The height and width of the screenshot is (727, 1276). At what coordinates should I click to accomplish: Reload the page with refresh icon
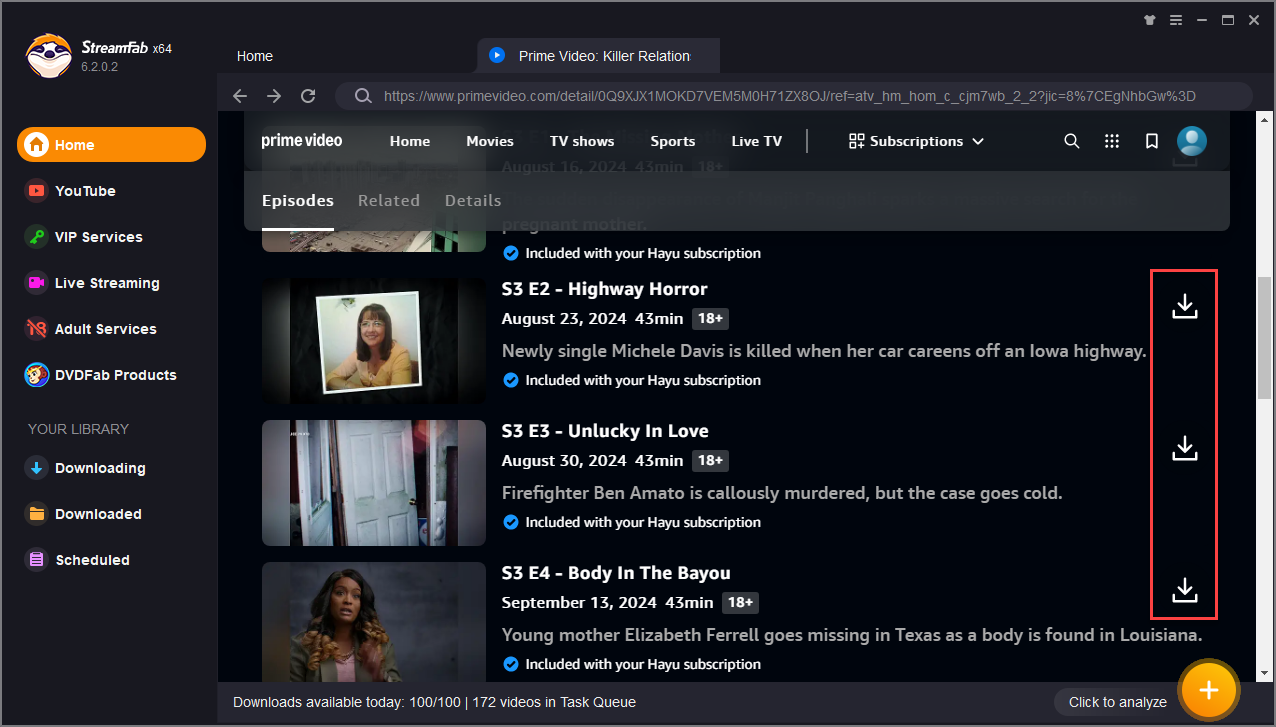308,96
